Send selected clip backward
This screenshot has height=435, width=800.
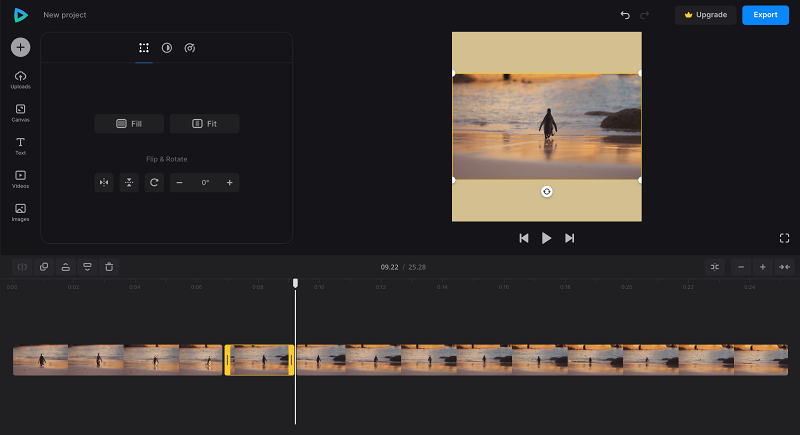tap(87, 267)
